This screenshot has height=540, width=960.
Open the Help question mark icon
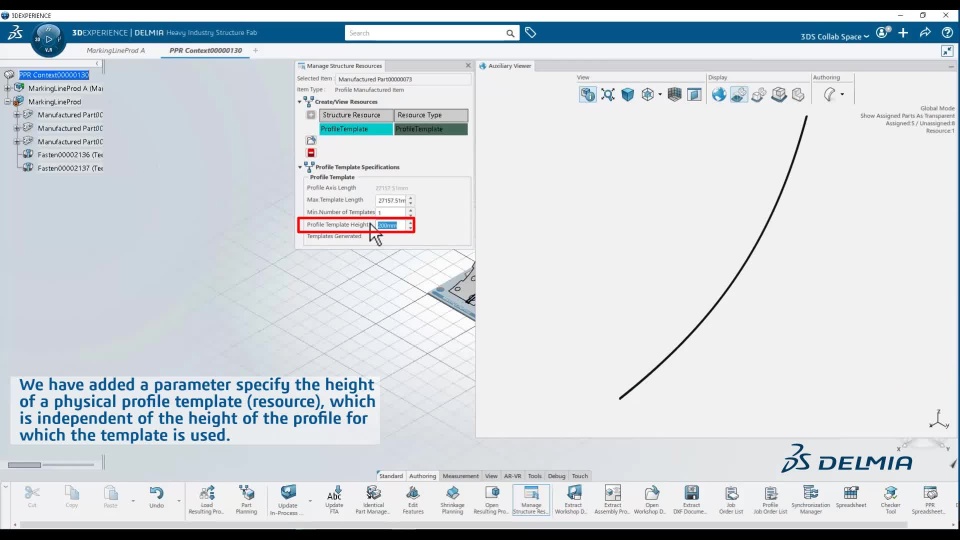click(947, 32)
